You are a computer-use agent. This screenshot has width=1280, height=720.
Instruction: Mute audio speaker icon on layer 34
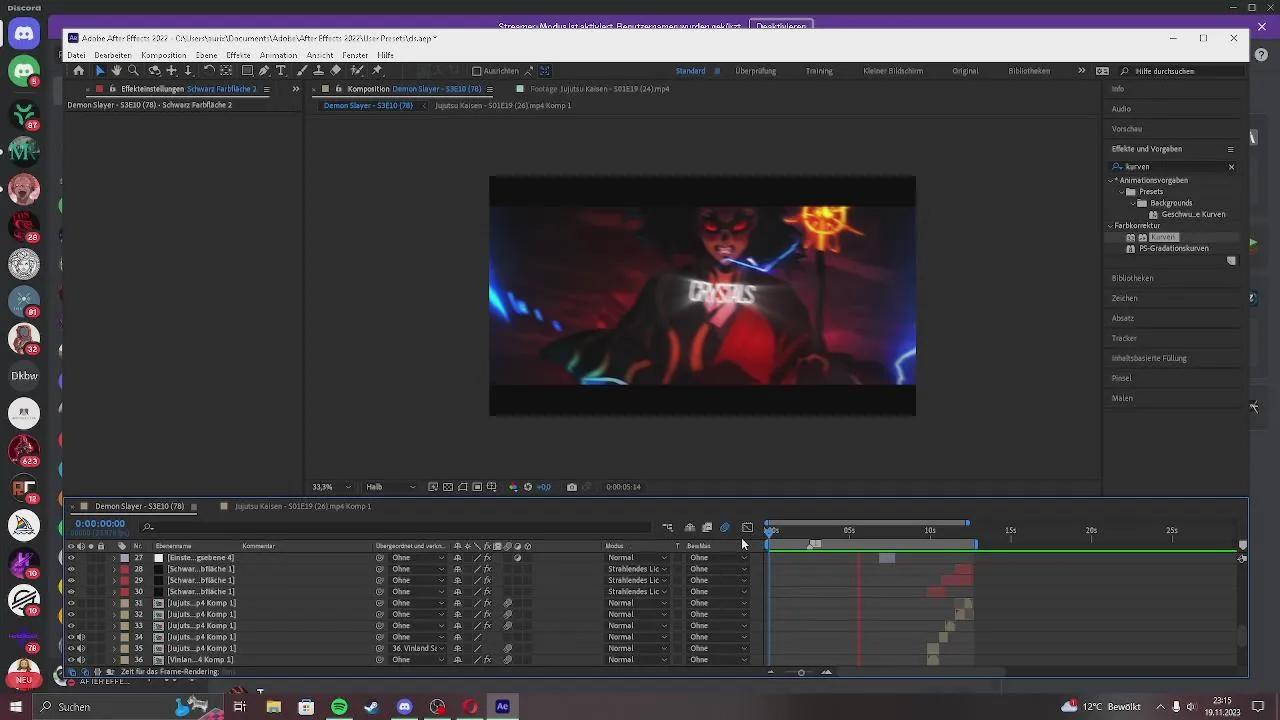(x=81, y=637)
